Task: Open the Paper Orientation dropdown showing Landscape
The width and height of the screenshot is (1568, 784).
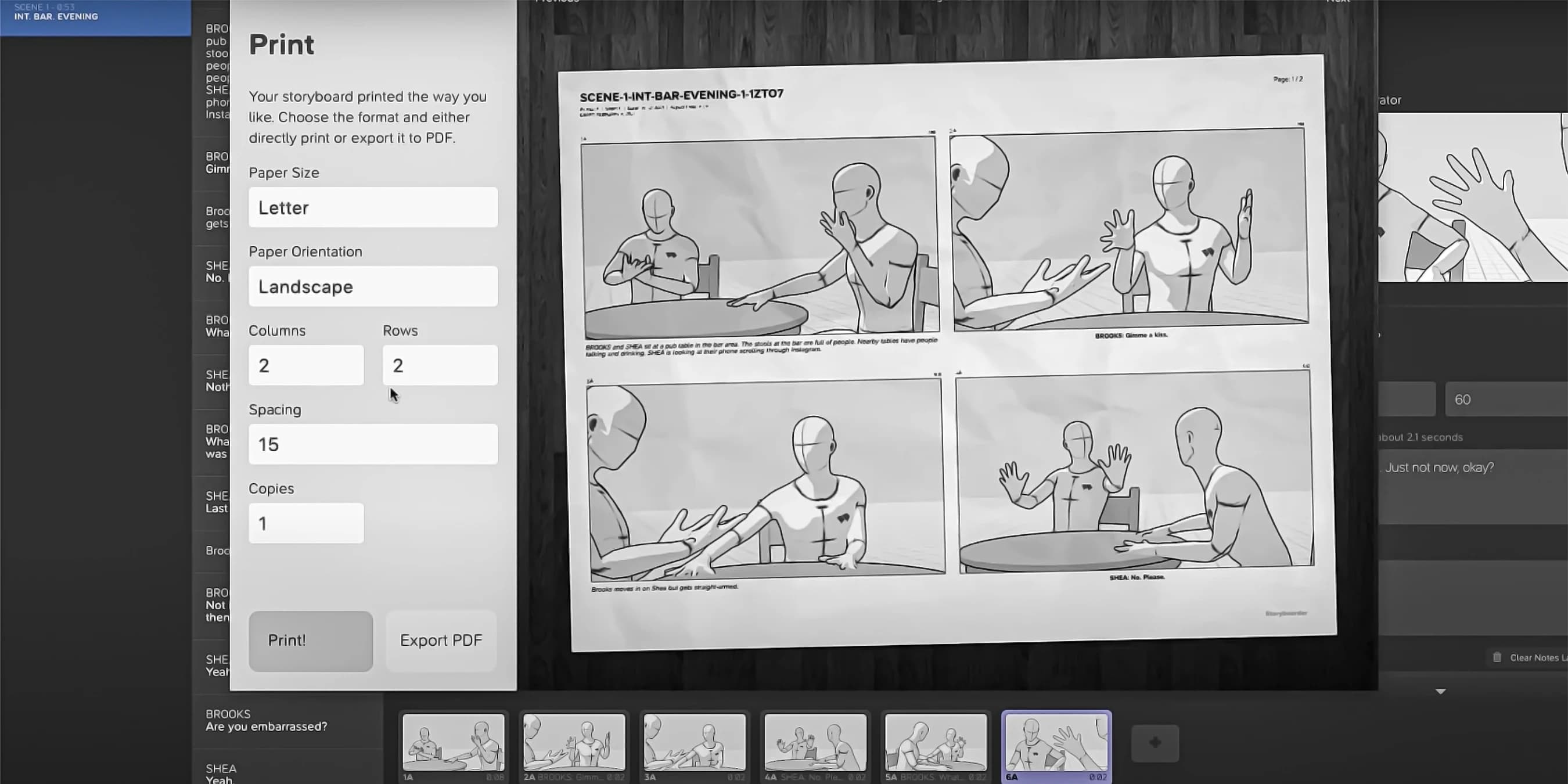Action: tap(372, 286)
